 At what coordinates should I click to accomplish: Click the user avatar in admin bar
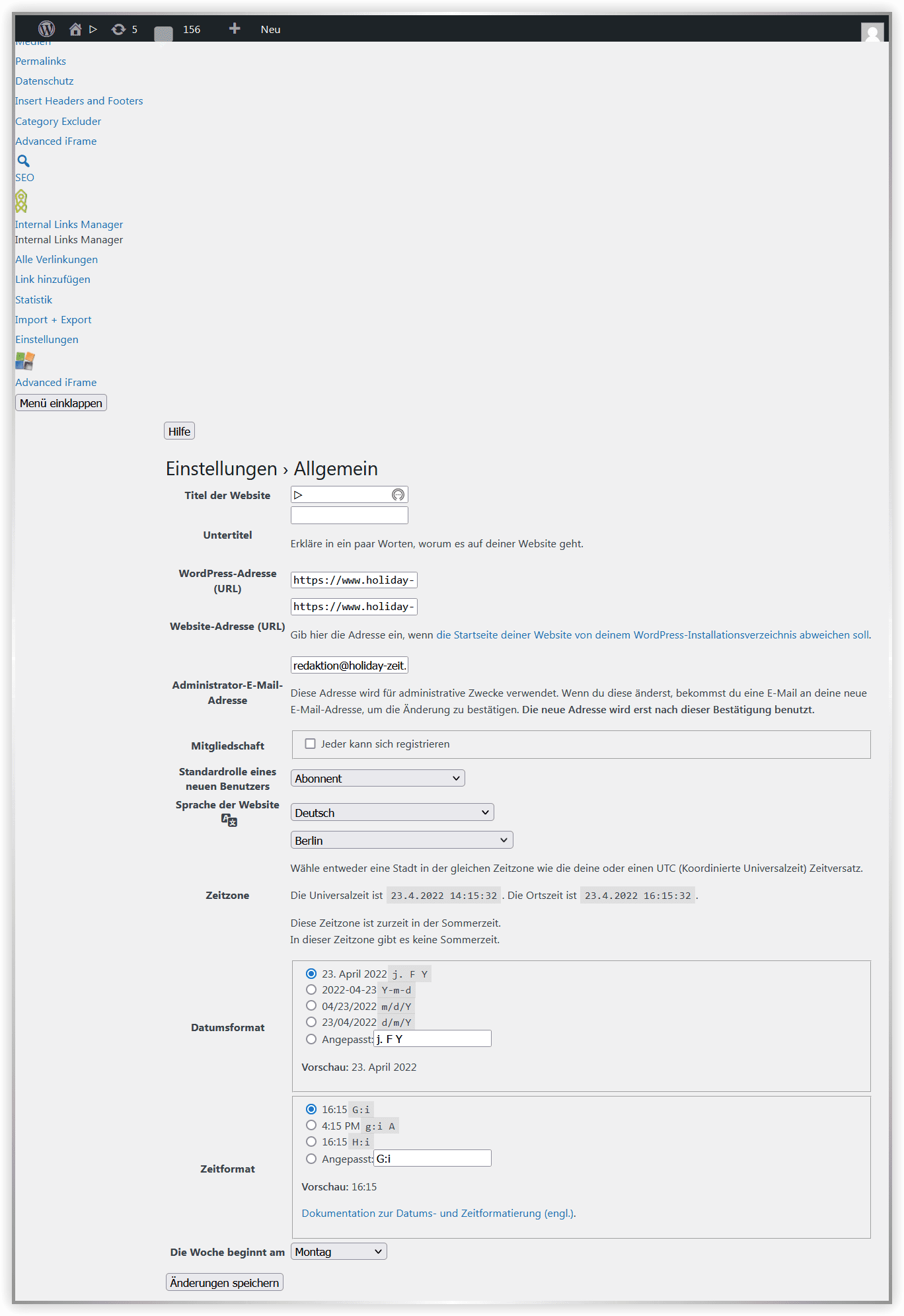point(872,32)
